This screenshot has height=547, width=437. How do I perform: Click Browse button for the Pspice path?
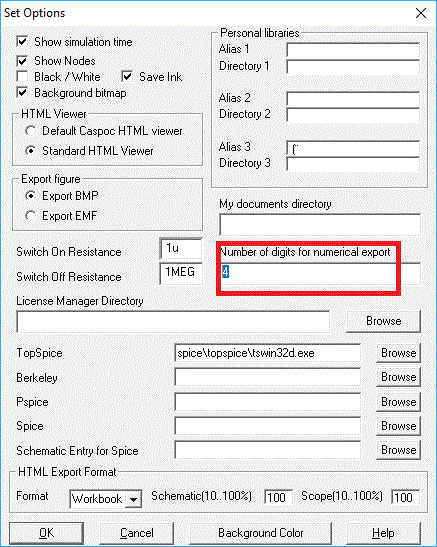pos(398,402)
